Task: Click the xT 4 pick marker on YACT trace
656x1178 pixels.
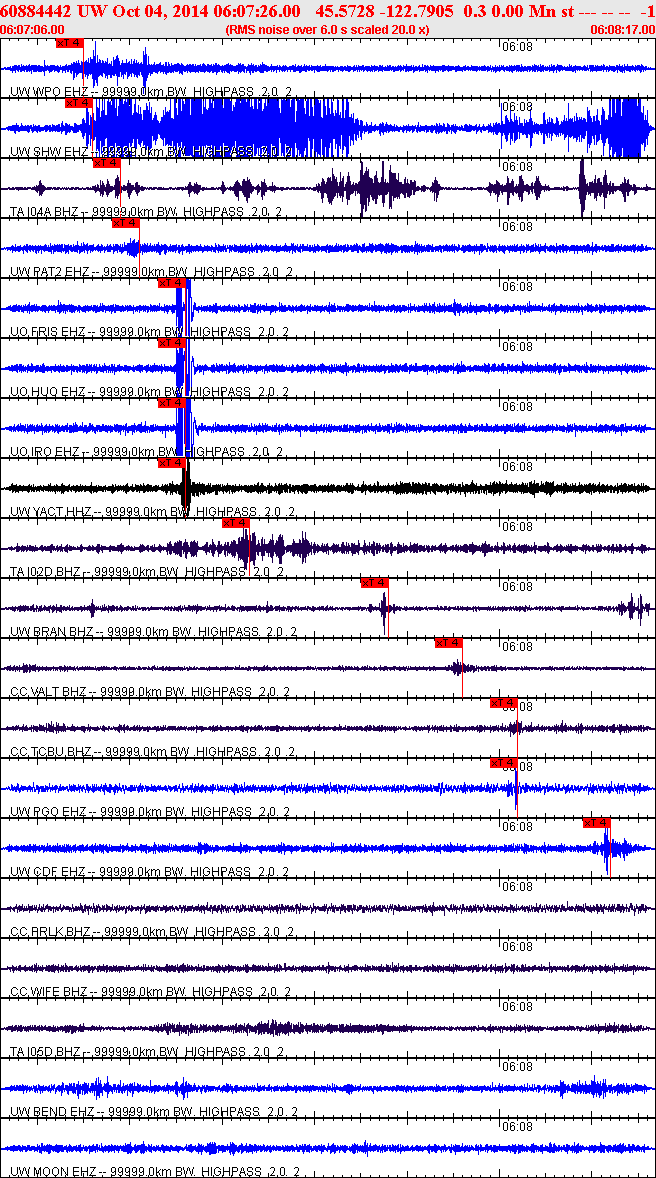Action: 171,464
